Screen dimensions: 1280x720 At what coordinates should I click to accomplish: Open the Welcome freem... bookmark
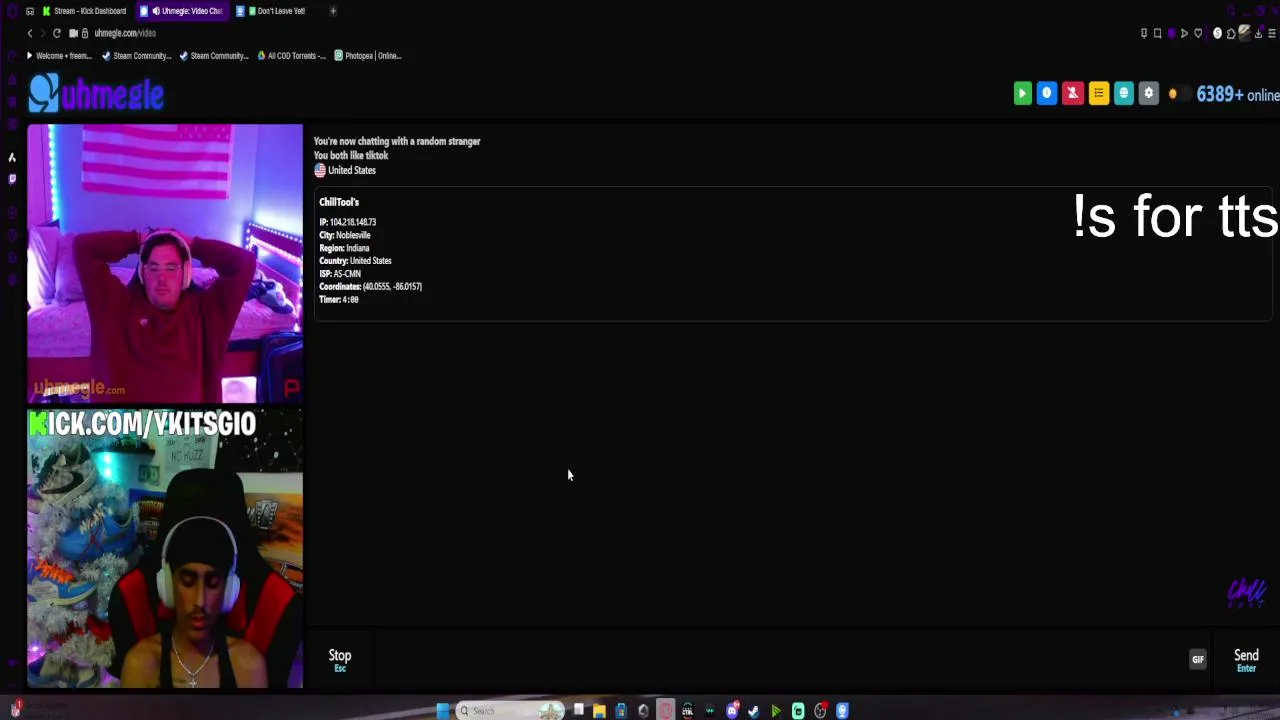59,56
